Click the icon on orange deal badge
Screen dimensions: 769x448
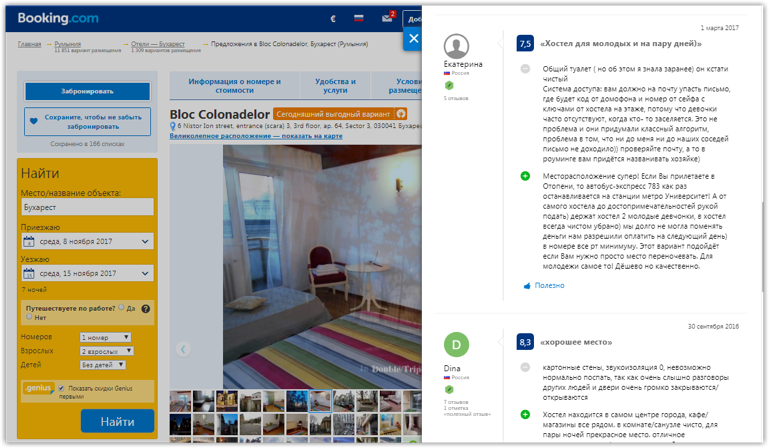(x=401, y=114)
